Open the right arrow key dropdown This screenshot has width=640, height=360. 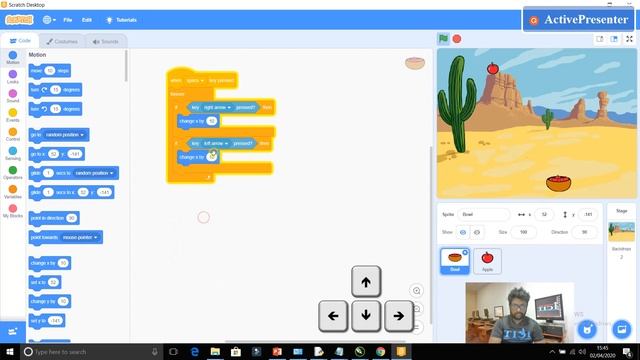tap(217, 107)
